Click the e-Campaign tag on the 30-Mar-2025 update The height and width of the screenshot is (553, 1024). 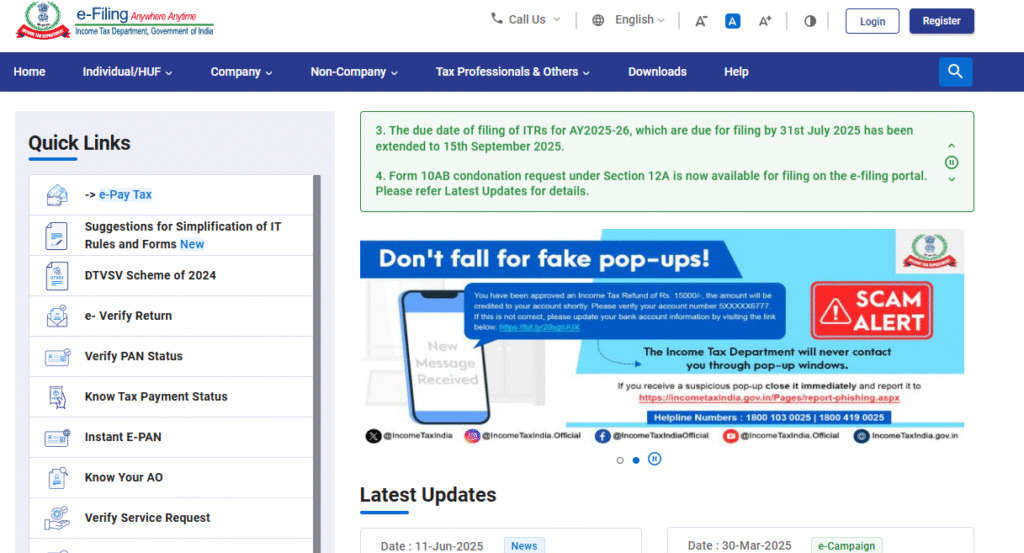(846, 546)
